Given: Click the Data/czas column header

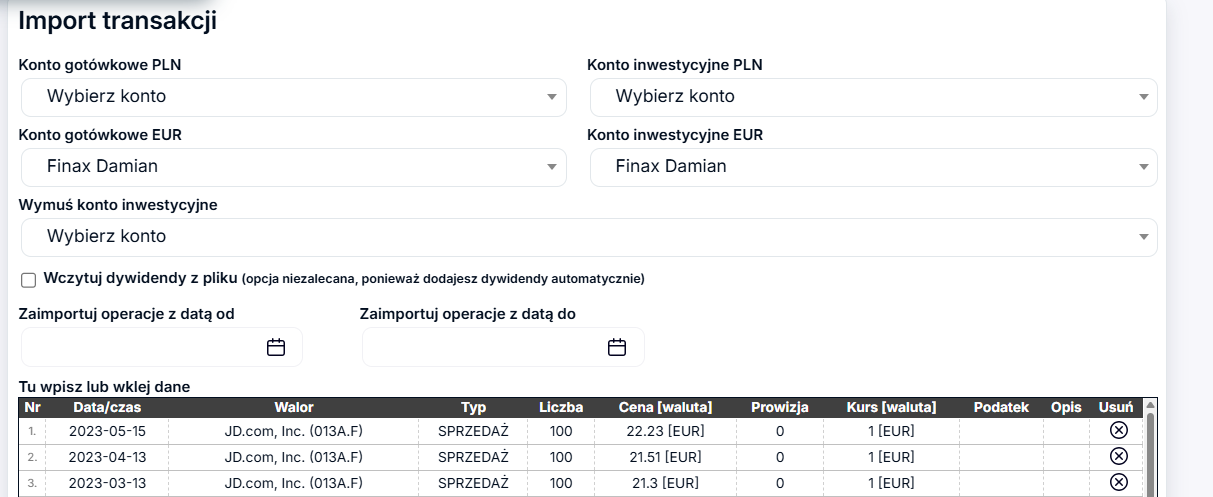Looking at the screenshot, I should [106, 407].
